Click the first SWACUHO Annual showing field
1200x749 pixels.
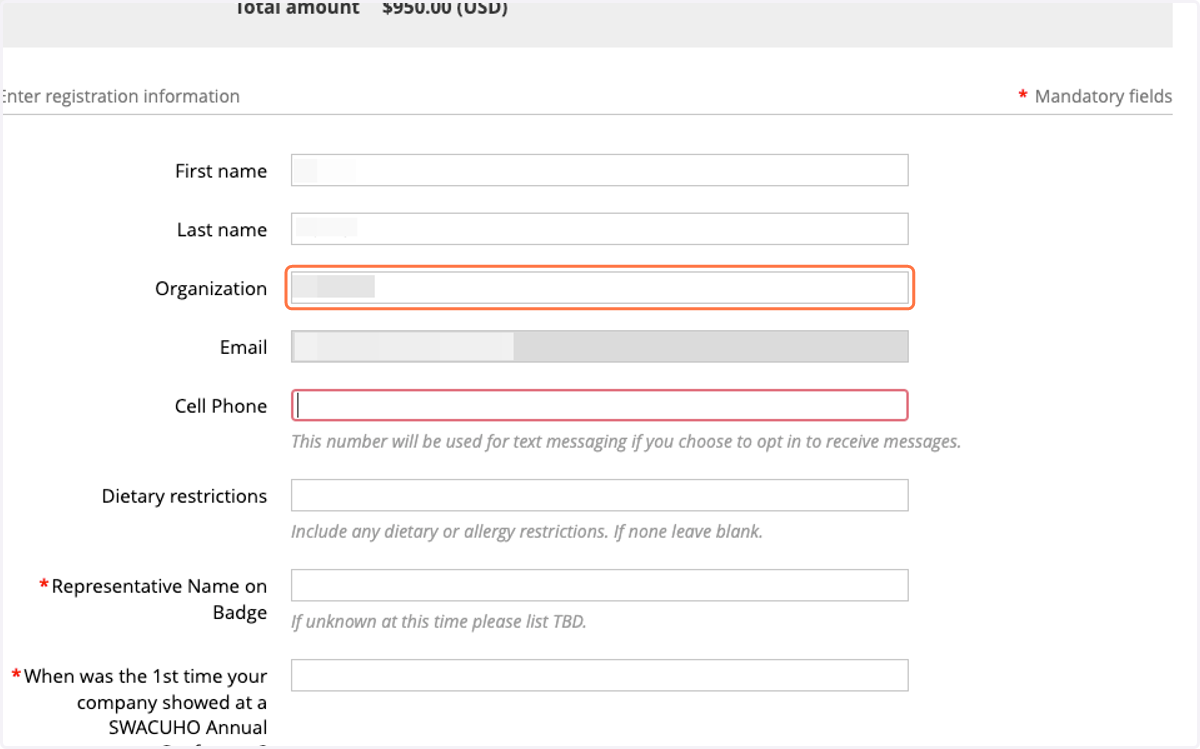point(599,675)
